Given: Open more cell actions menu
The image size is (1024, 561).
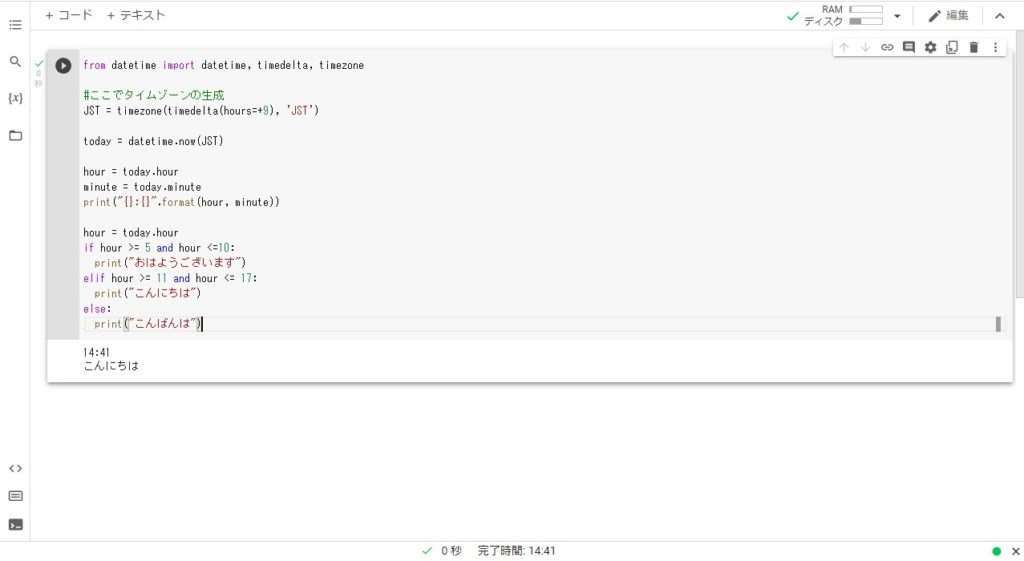Looking at the screenshot, I should tap(995, 47).
